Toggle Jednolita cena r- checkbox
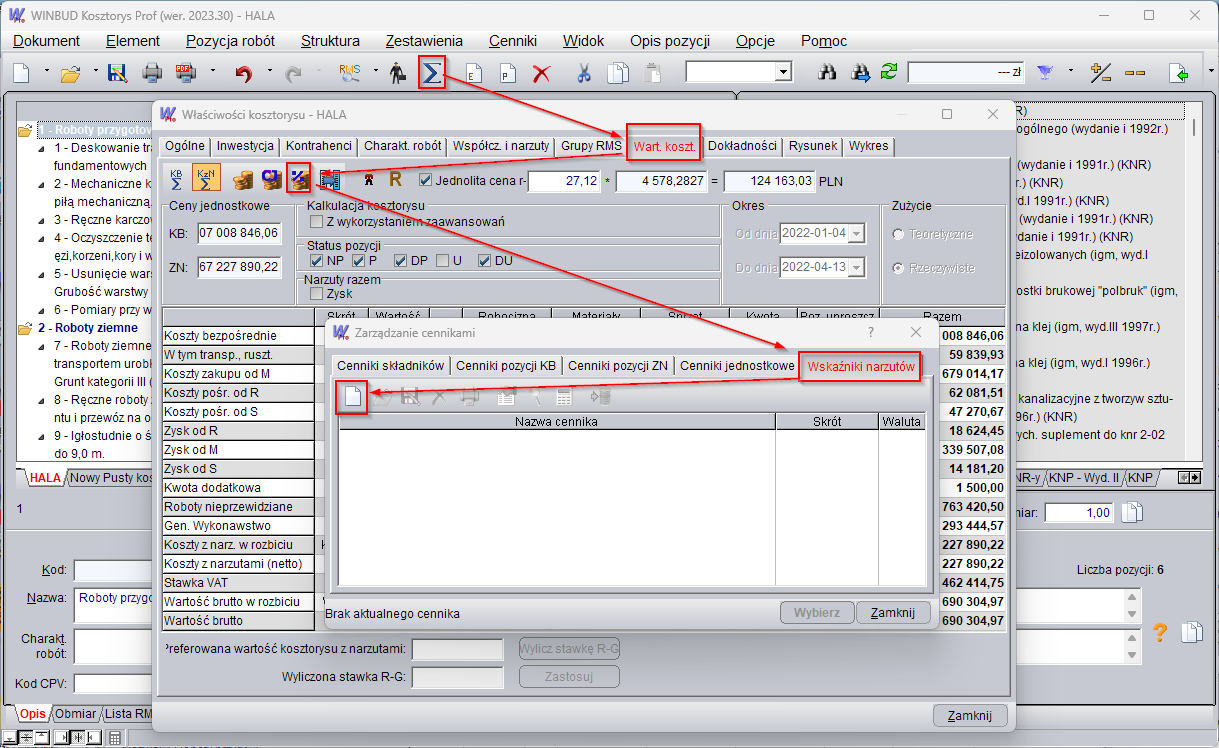This screenshot has height=748, width=1219. (x=426, y=181)
